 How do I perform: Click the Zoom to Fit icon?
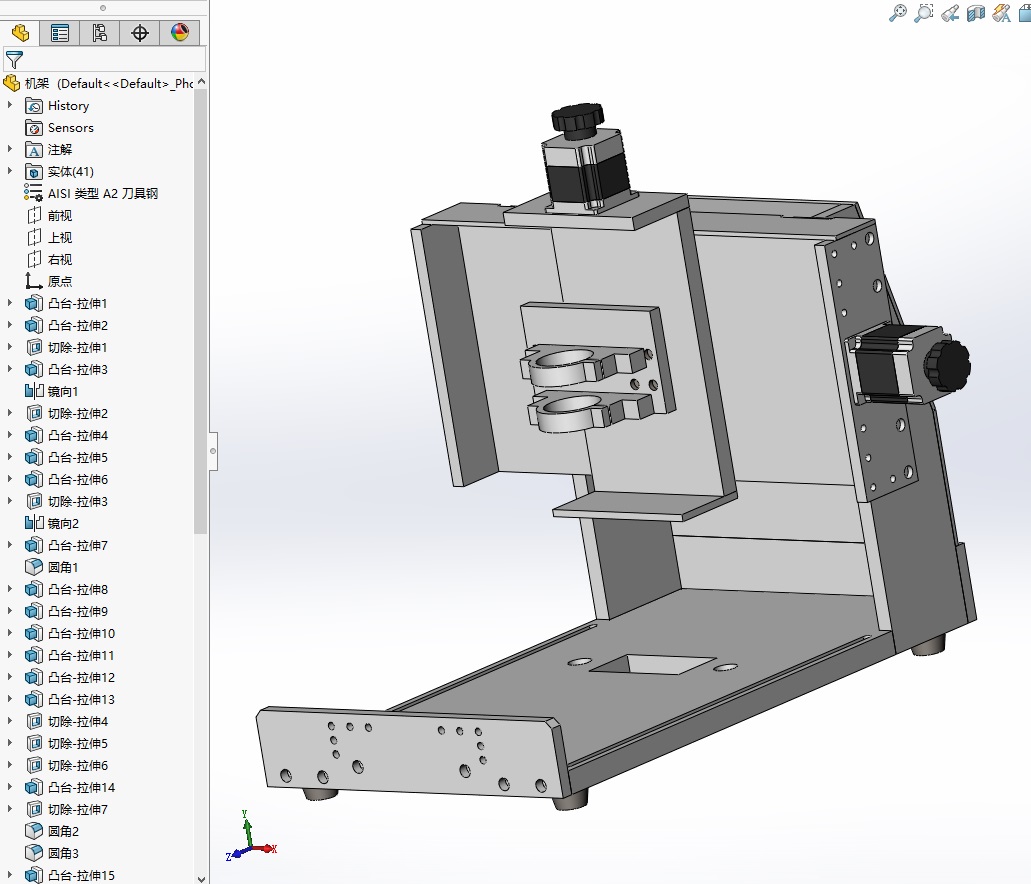click(898, 12)
